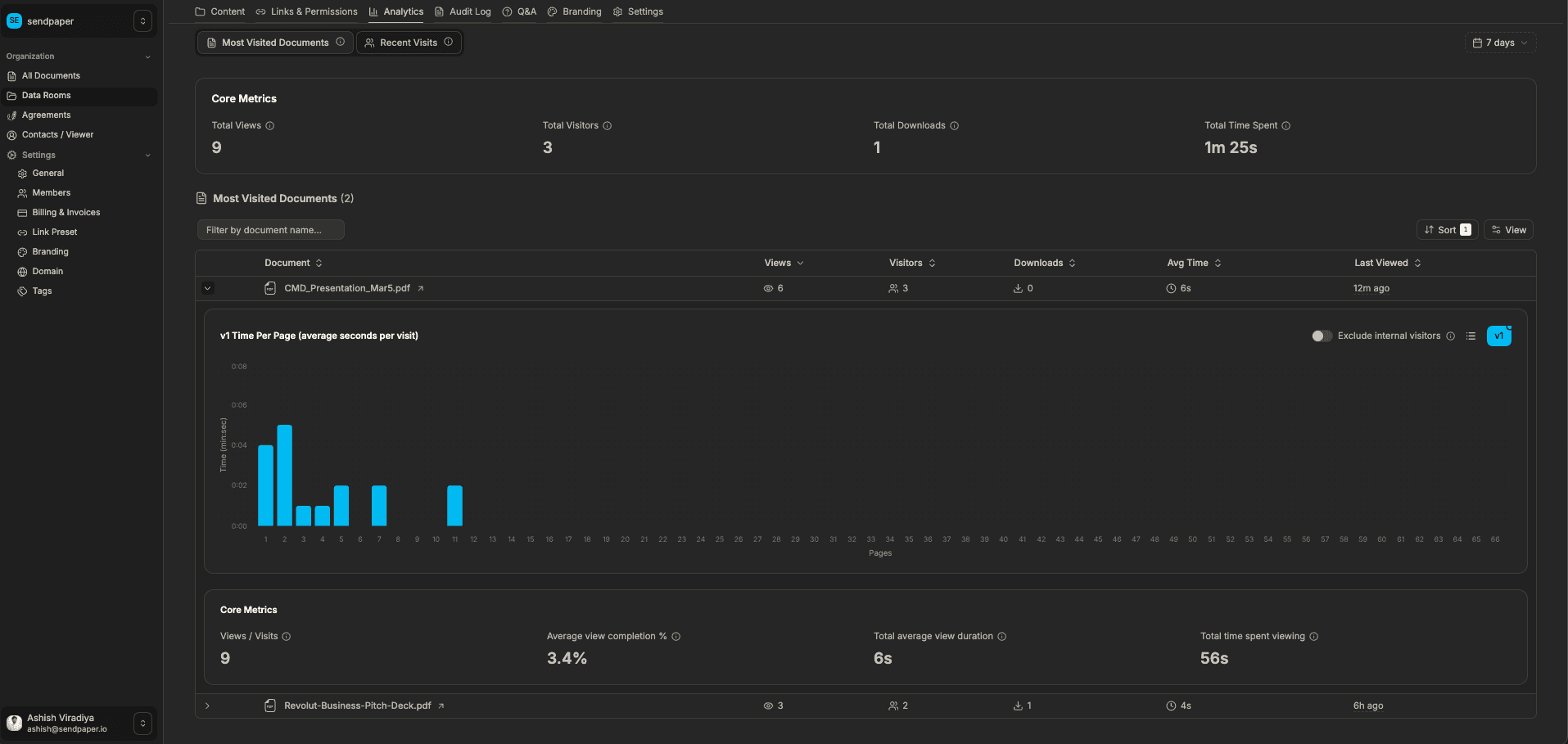Open the 7 days date range dropdown
This screenshot has width=1568, height=744.
coord(1499,43)
